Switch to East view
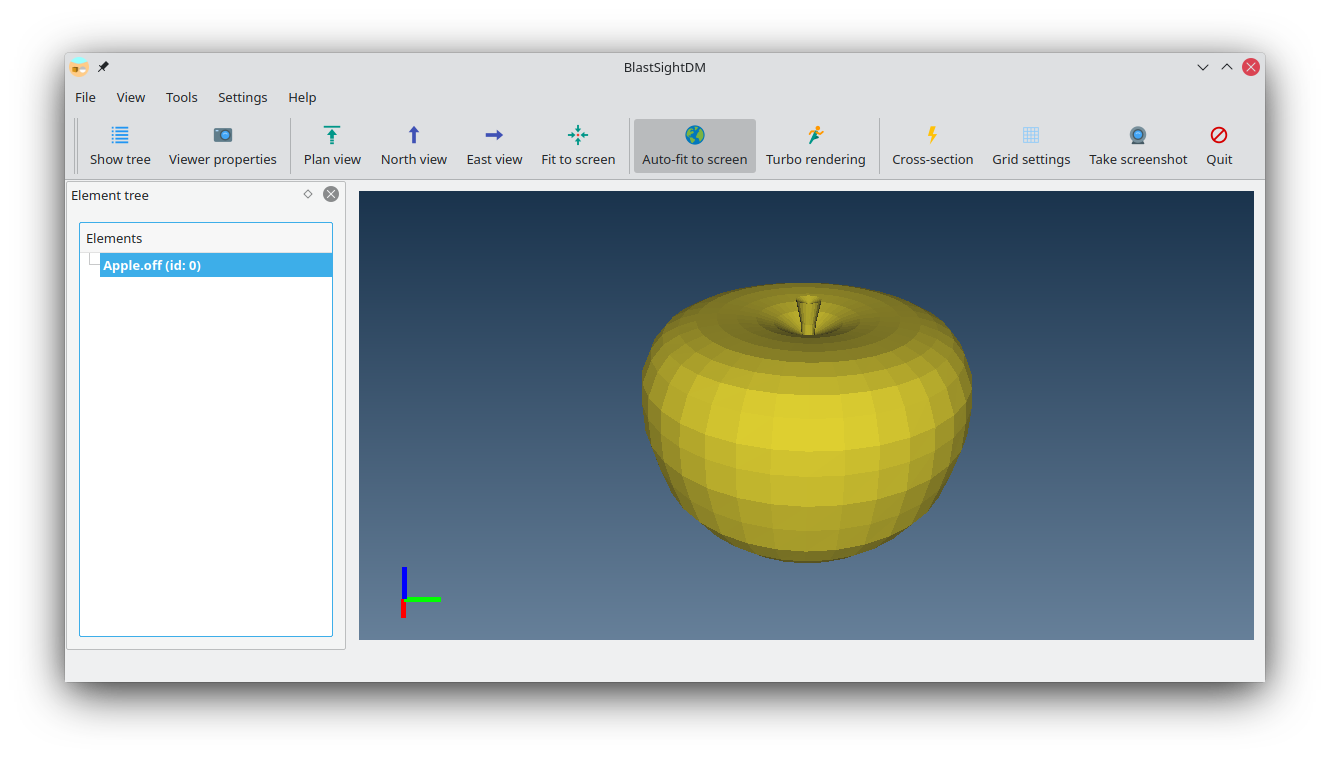 494,136
